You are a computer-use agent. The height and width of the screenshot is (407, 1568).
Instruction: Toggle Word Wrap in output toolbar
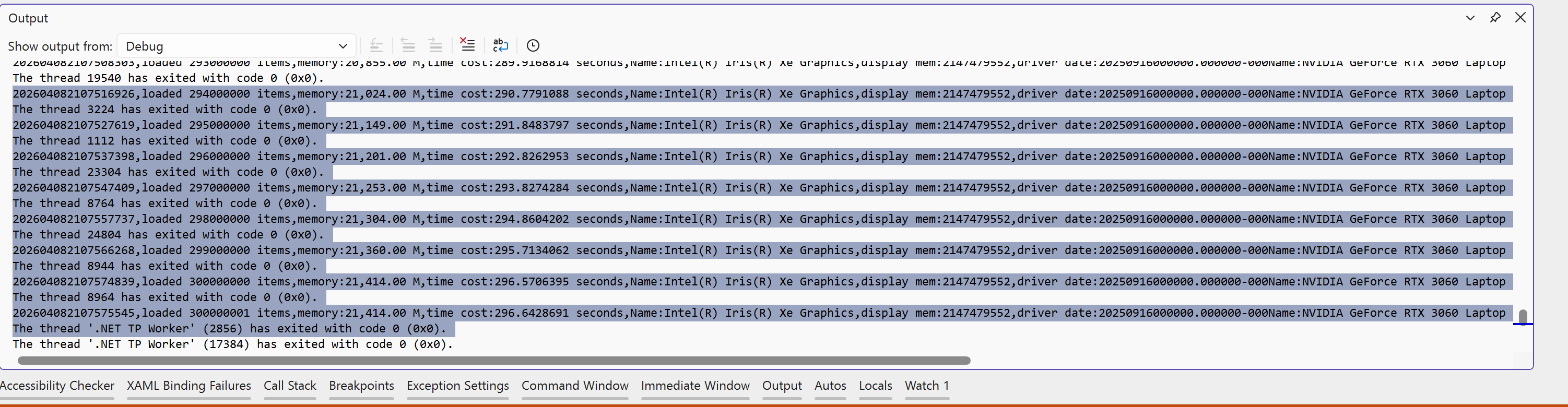[500, 45]
